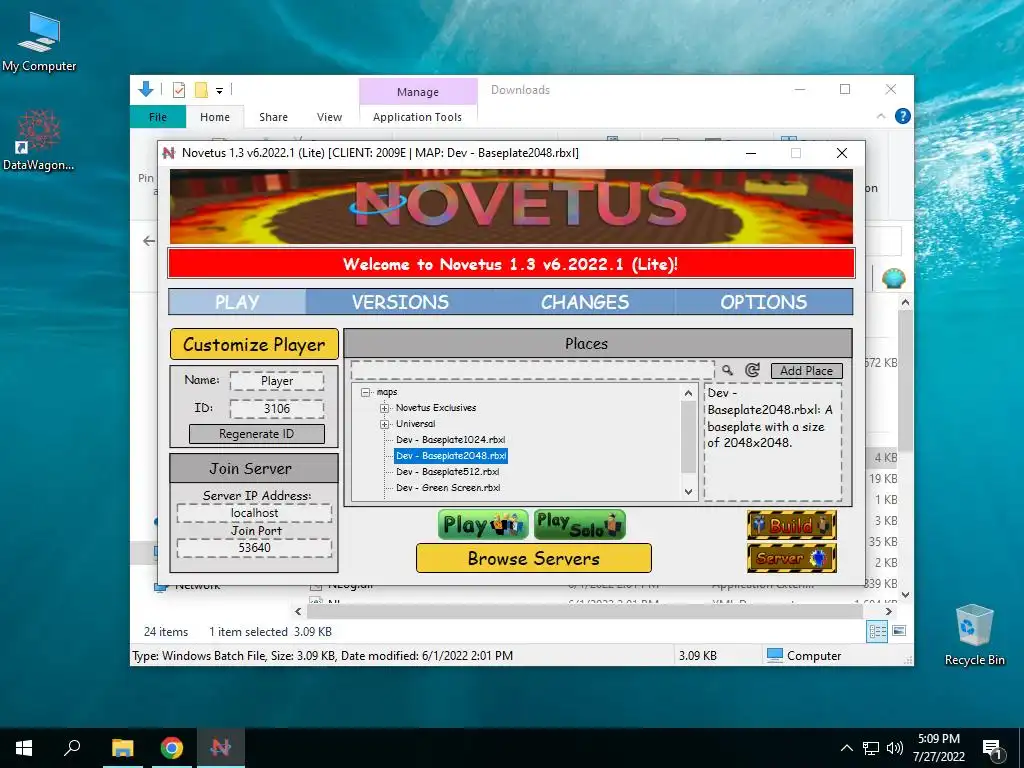Select Dev - Baseplate1024.rbxl
Screen dimensions: 1024x768
coord(450,440)
